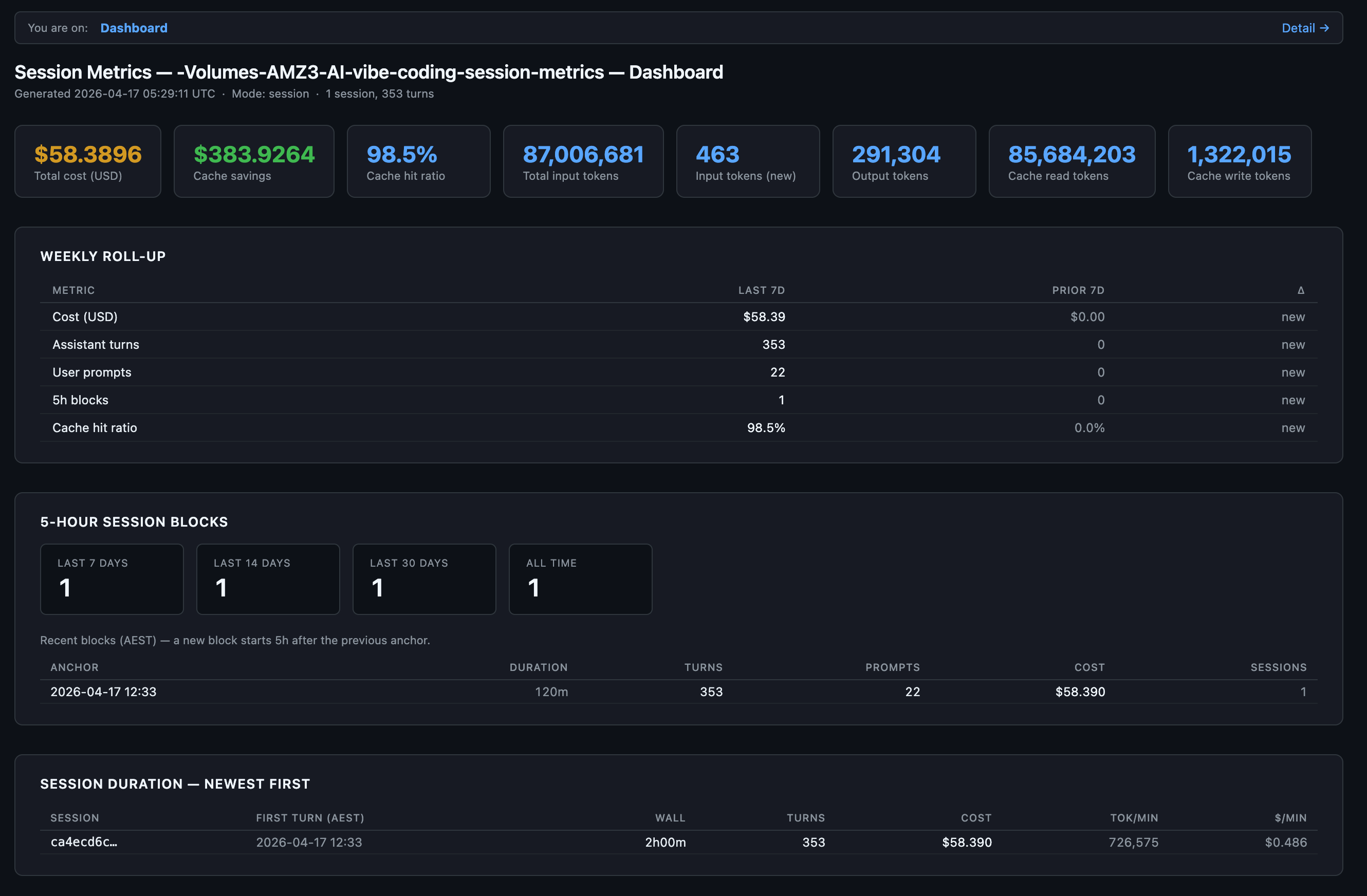
Task: Select the All Time block tile
Action: click(x=580, y=579)
